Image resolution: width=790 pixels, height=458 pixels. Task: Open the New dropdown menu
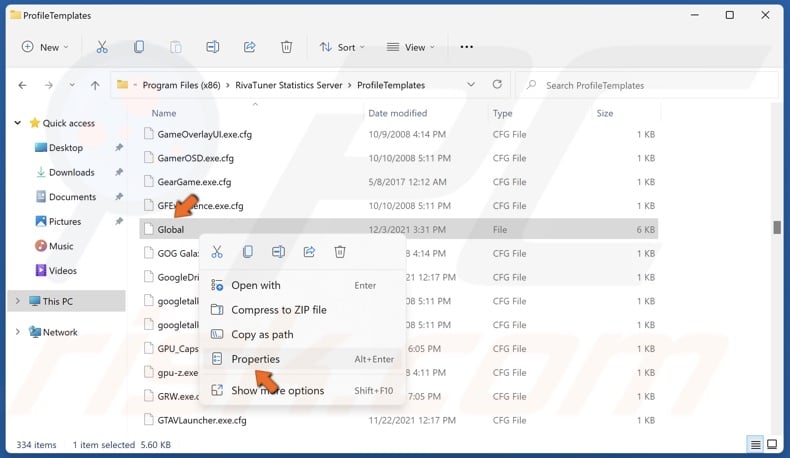tap(45, 47)
